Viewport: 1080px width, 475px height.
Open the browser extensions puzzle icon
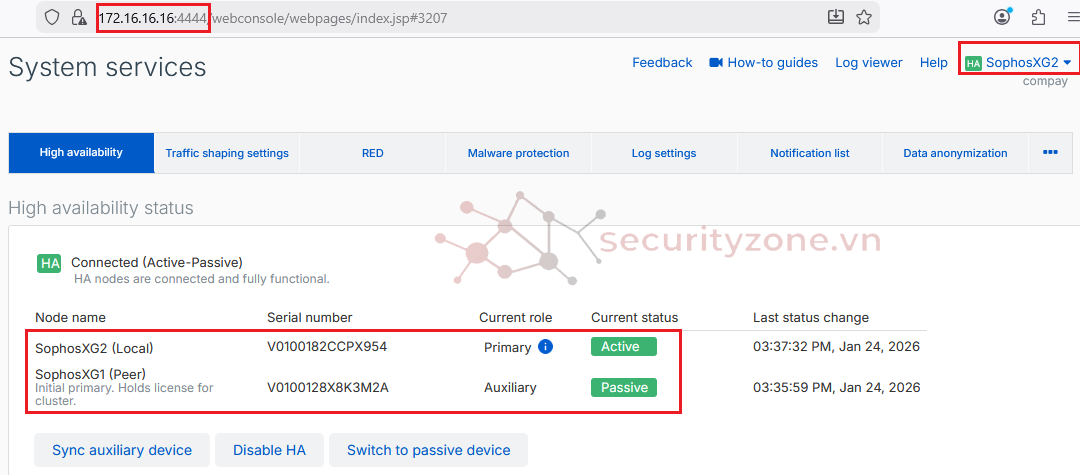tap(1038, 17)
